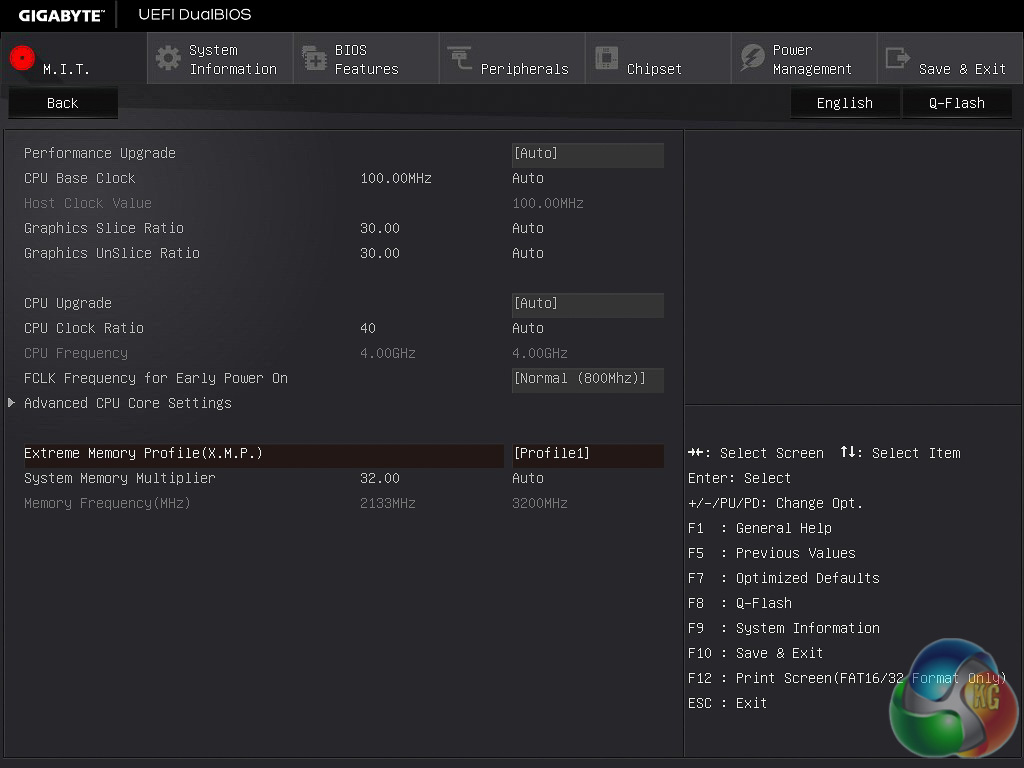Open the CPU Upgrade Auto dropdown
1024x768 pixels.
pos(587,304)
